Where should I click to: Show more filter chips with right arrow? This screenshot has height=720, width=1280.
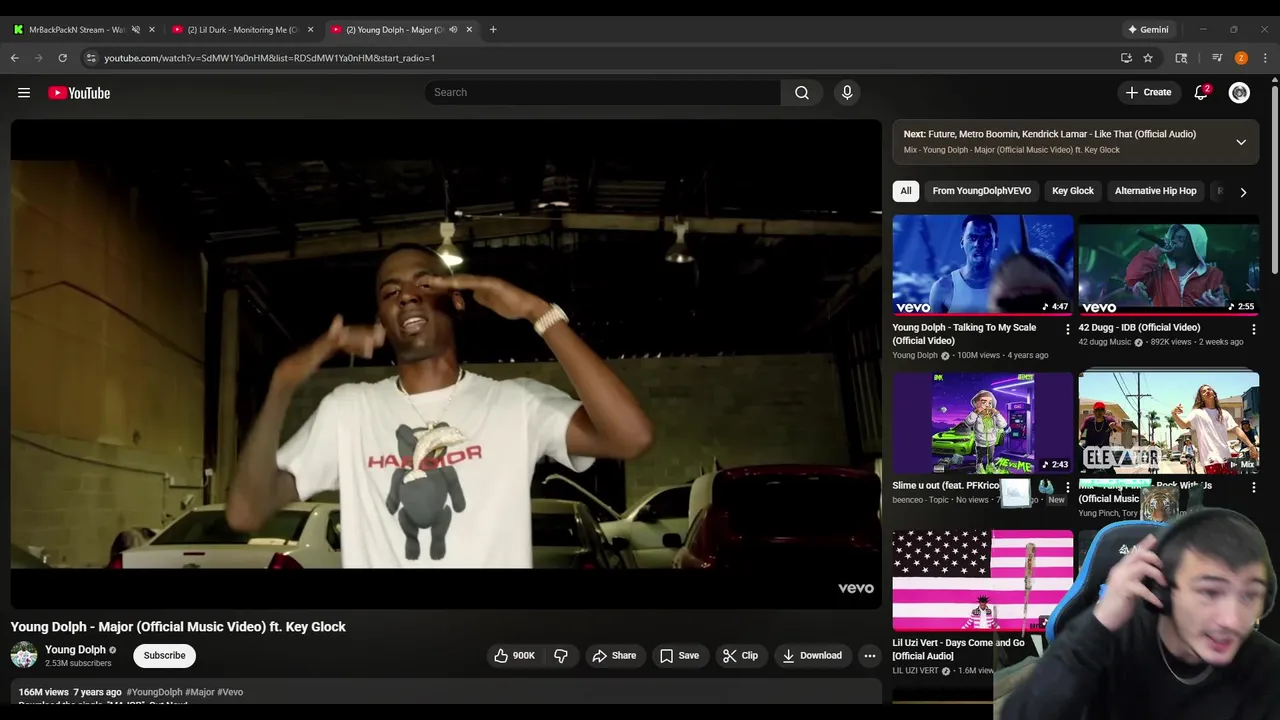pyautogui.click(x=1243, y=192)
